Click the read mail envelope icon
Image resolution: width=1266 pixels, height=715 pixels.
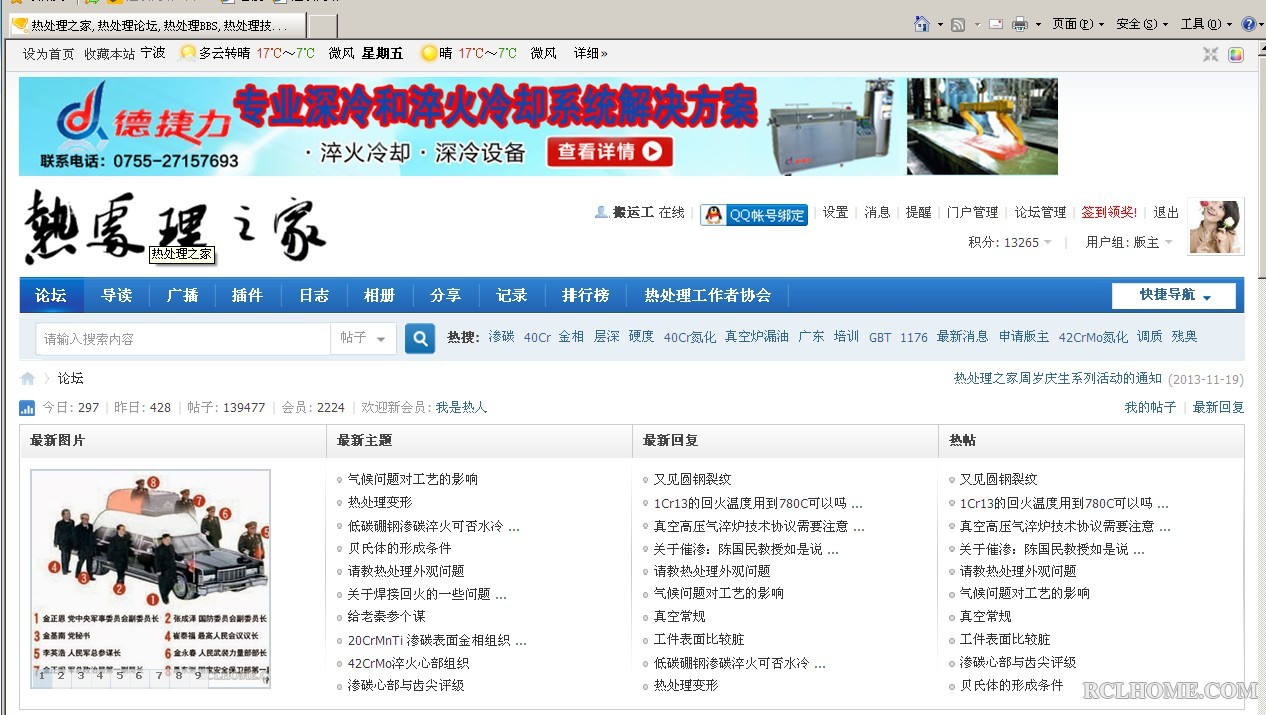(x=996, y=24)
